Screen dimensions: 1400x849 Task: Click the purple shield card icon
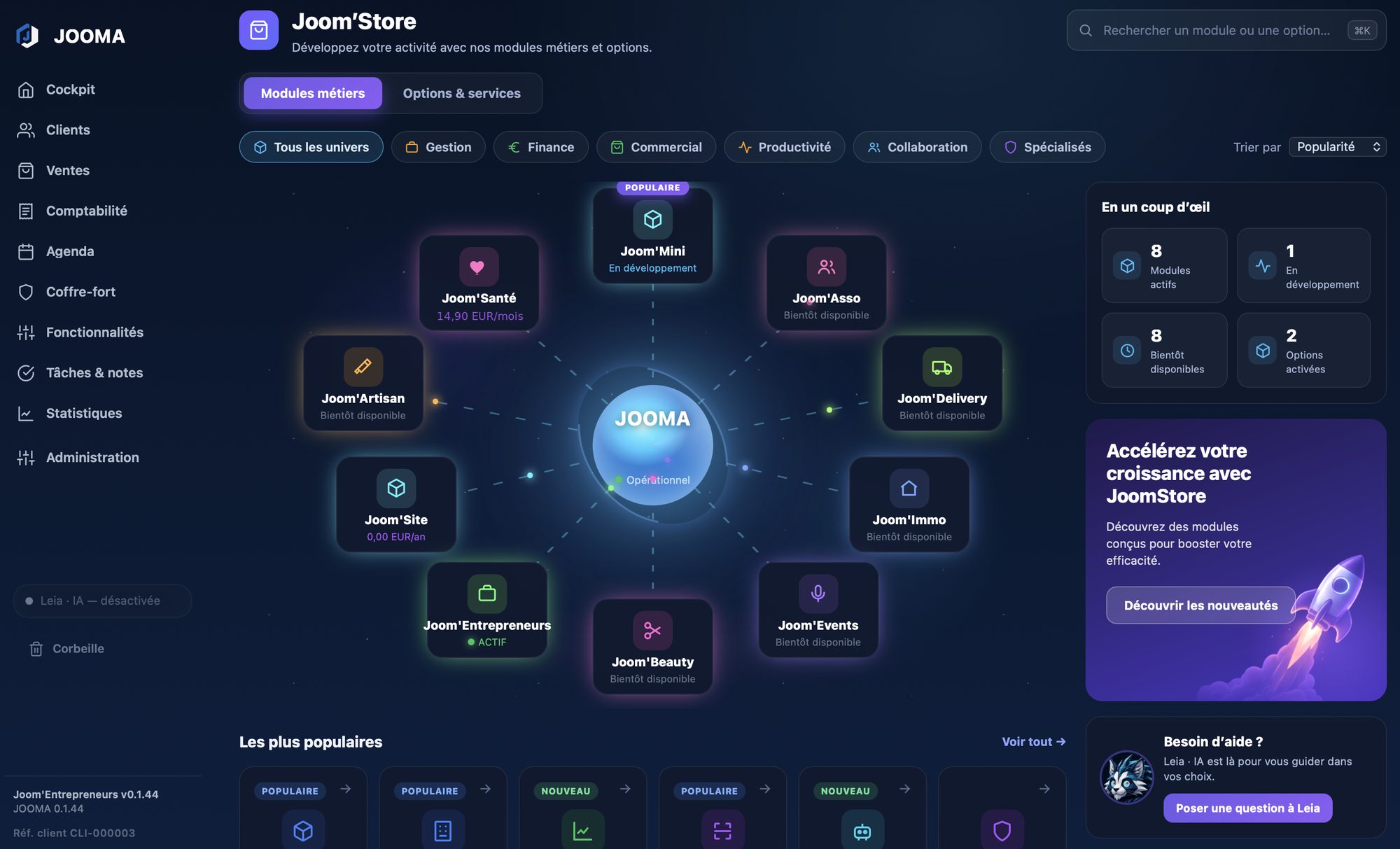pos(1002,831)
